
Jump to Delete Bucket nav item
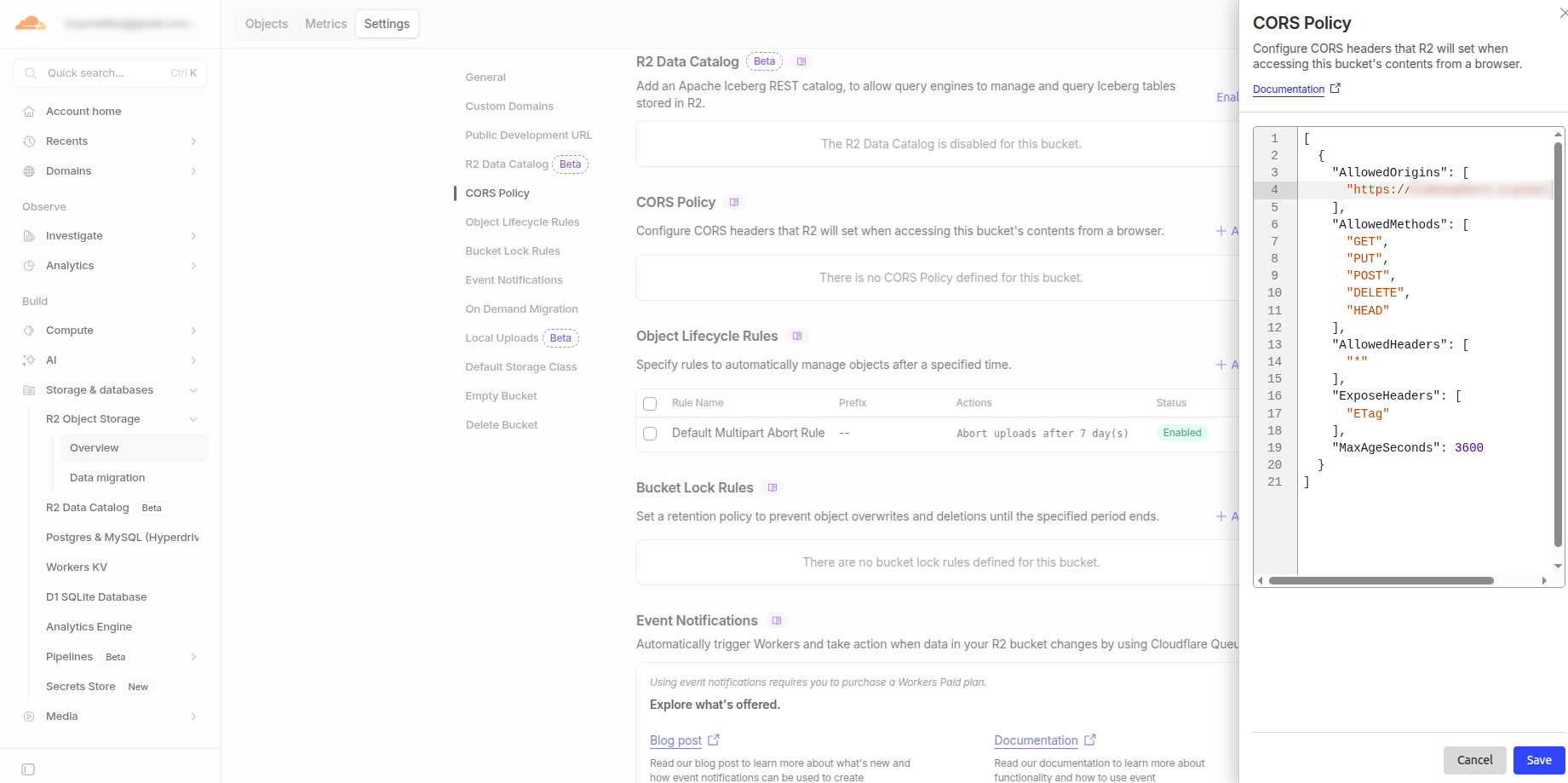[x=502, y=425]
